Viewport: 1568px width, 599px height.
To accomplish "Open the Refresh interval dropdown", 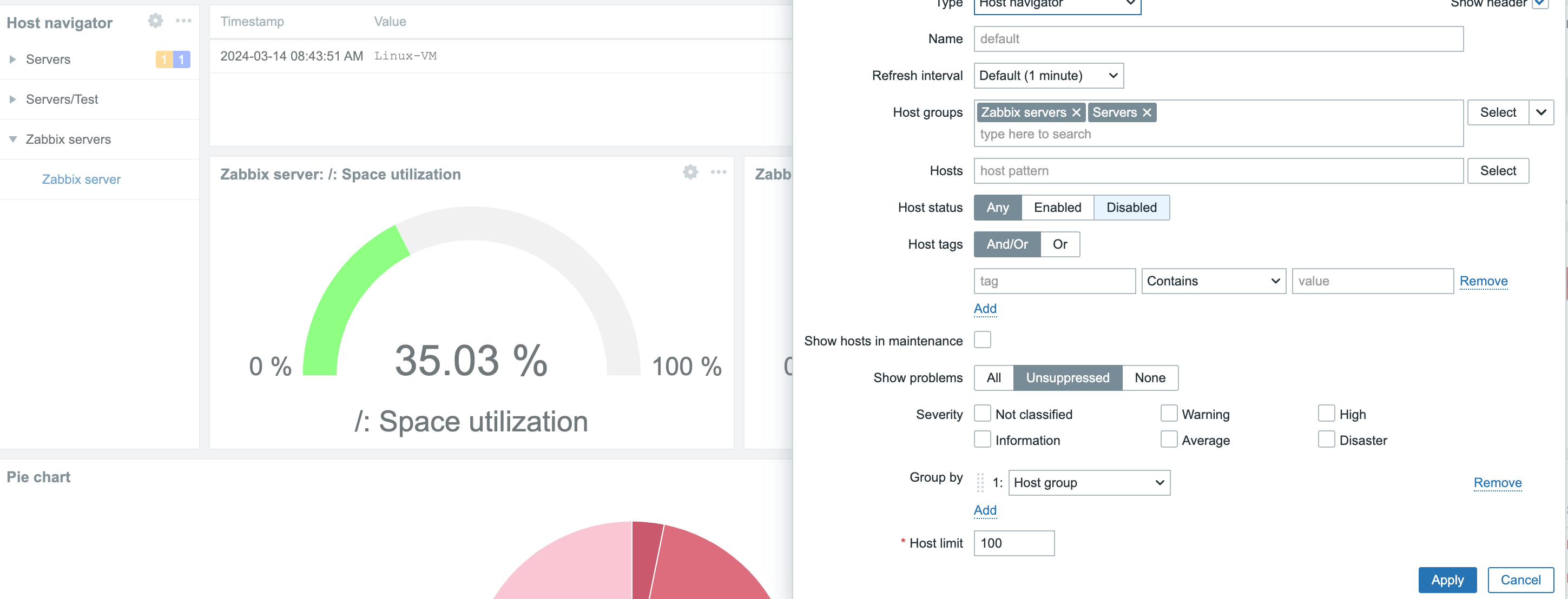I will (x=1048, y=76).
